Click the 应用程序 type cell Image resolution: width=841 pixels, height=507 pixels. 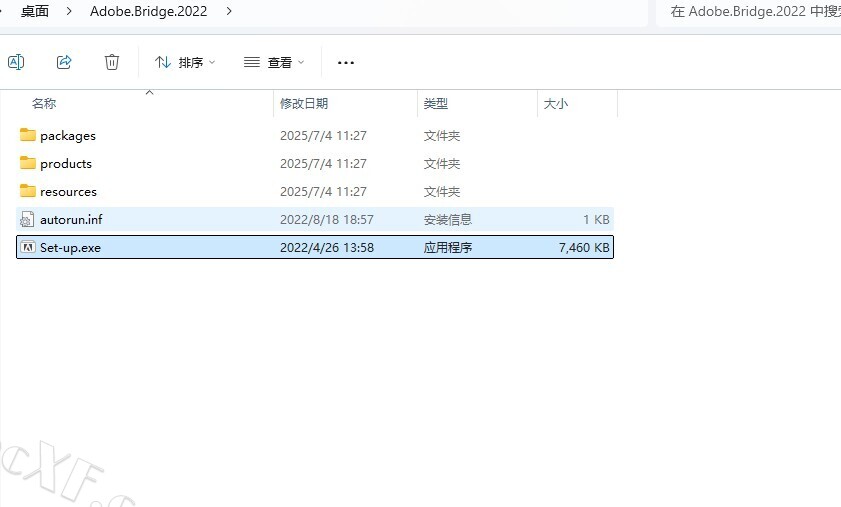pyautogui.click(x=448, y=247)
